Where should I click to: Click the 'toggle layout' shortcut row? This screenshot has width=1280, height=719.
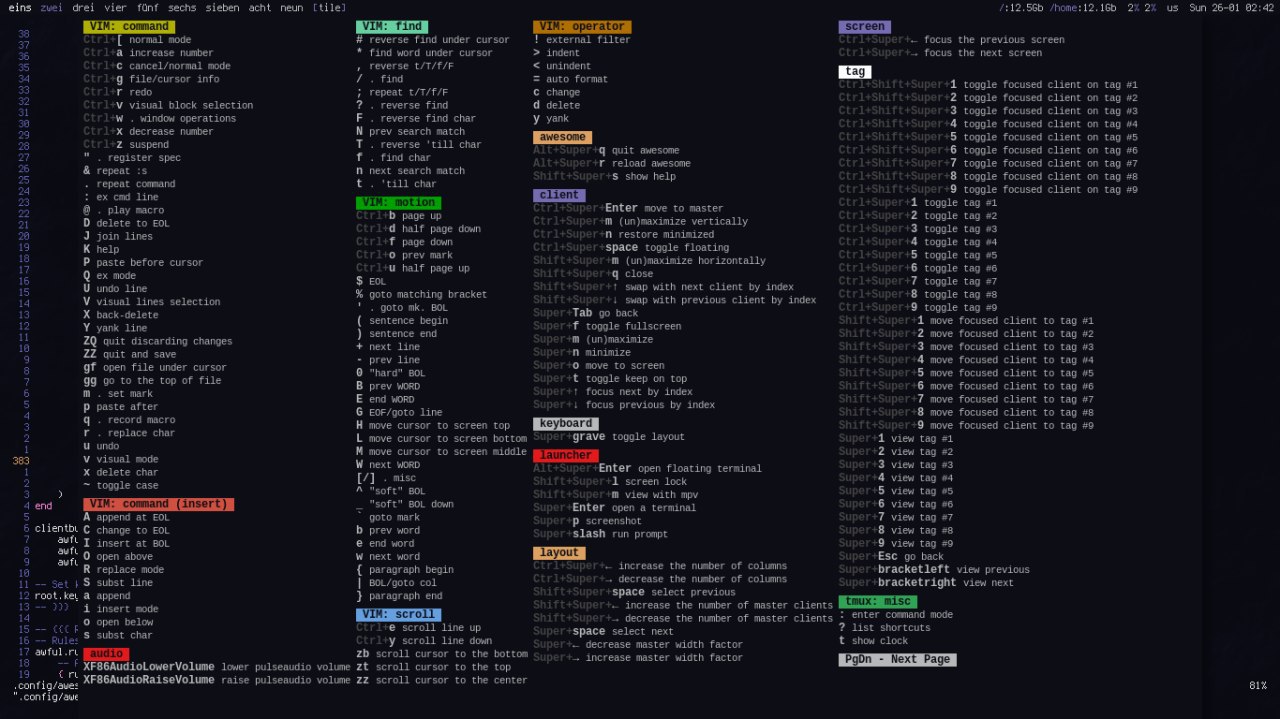click(x=609, y=437)
